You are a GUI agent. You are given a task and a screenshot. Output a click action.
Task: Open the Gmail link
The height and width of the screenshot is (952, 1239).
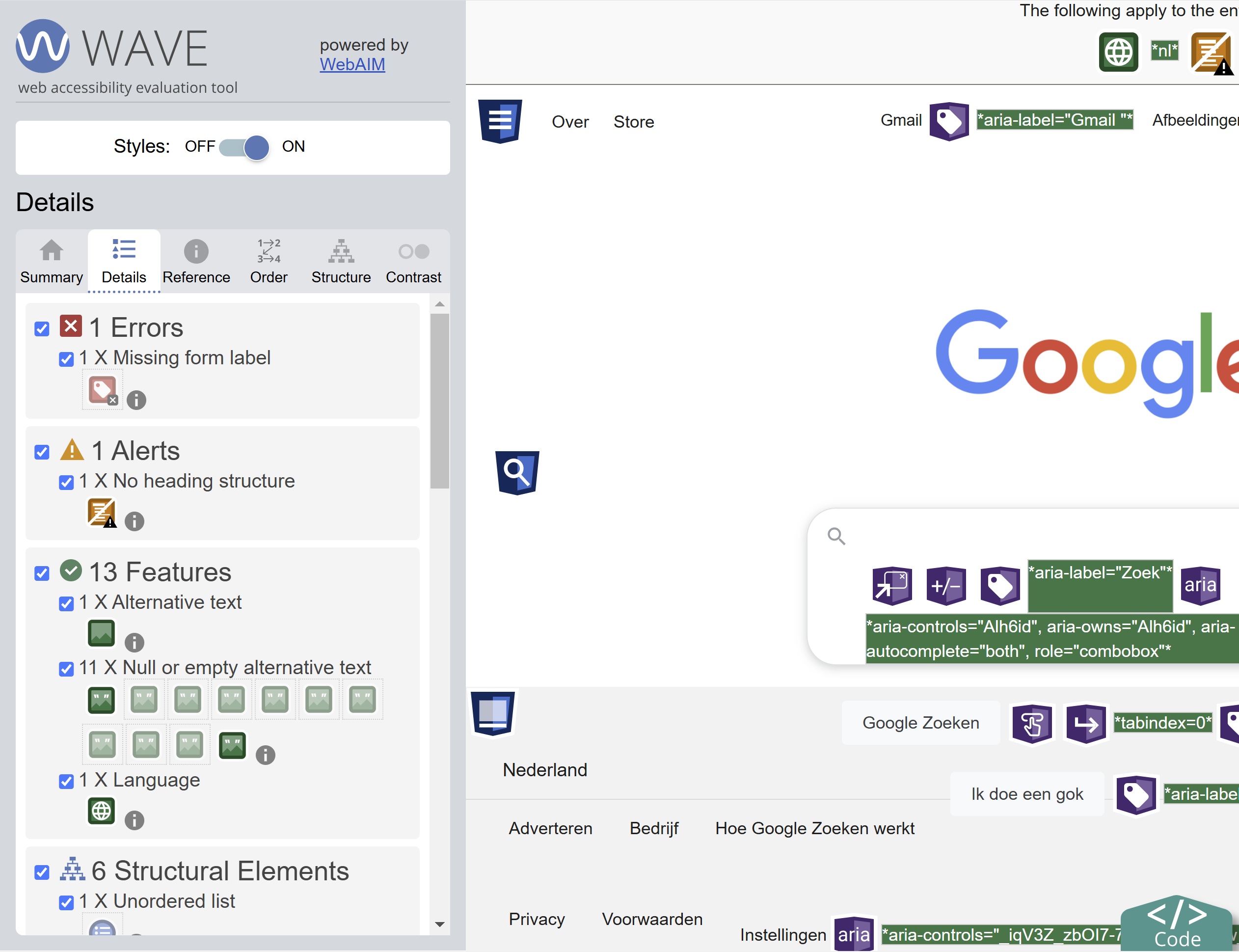point(901,120)
